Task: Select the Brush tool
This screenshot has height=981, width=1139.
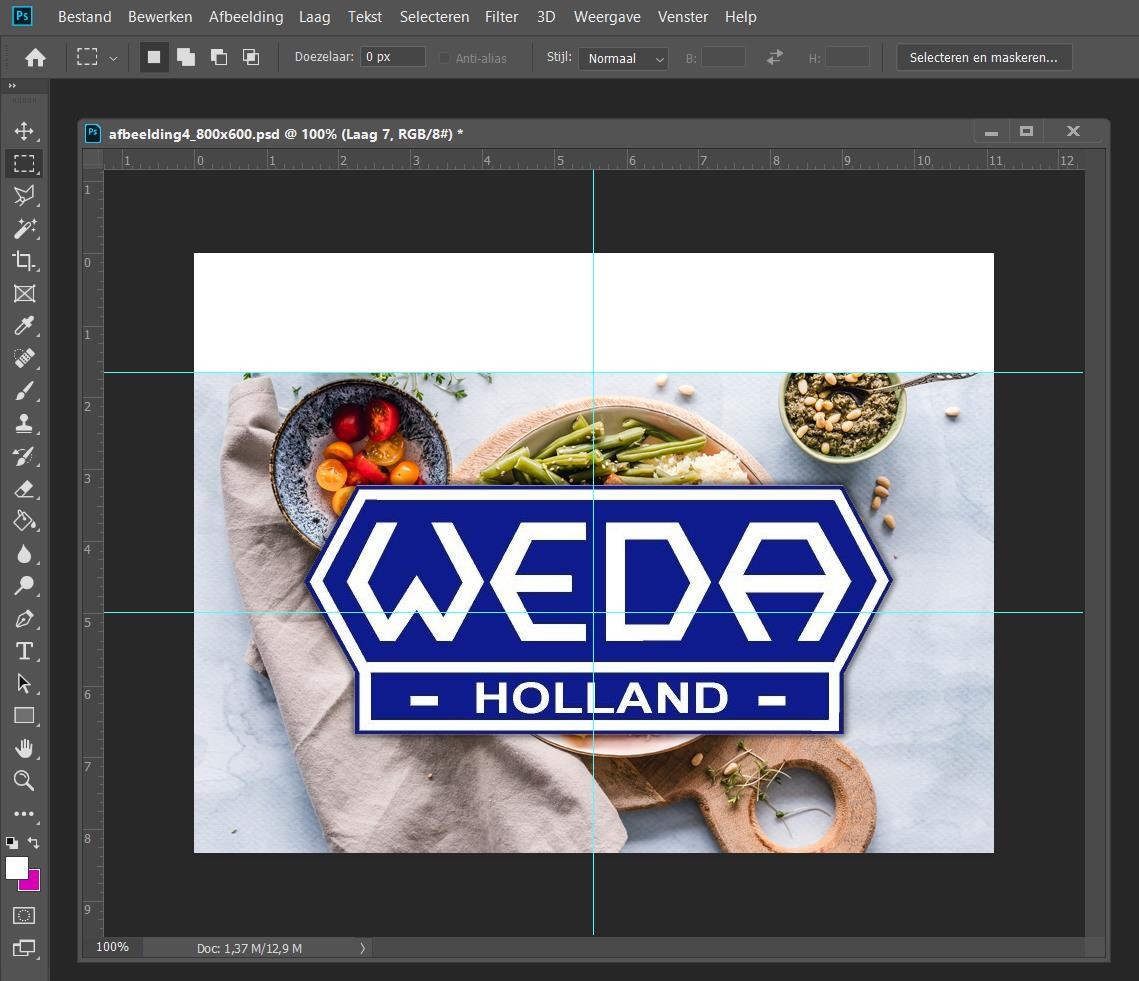Action: (x=24, y=391)
